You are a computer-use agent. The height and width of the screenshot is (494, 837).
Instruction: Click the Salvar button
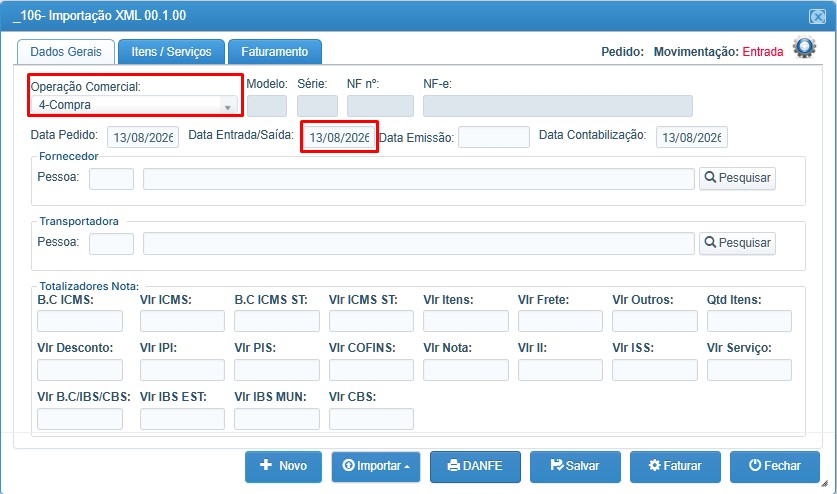click(x=575, y=466)
